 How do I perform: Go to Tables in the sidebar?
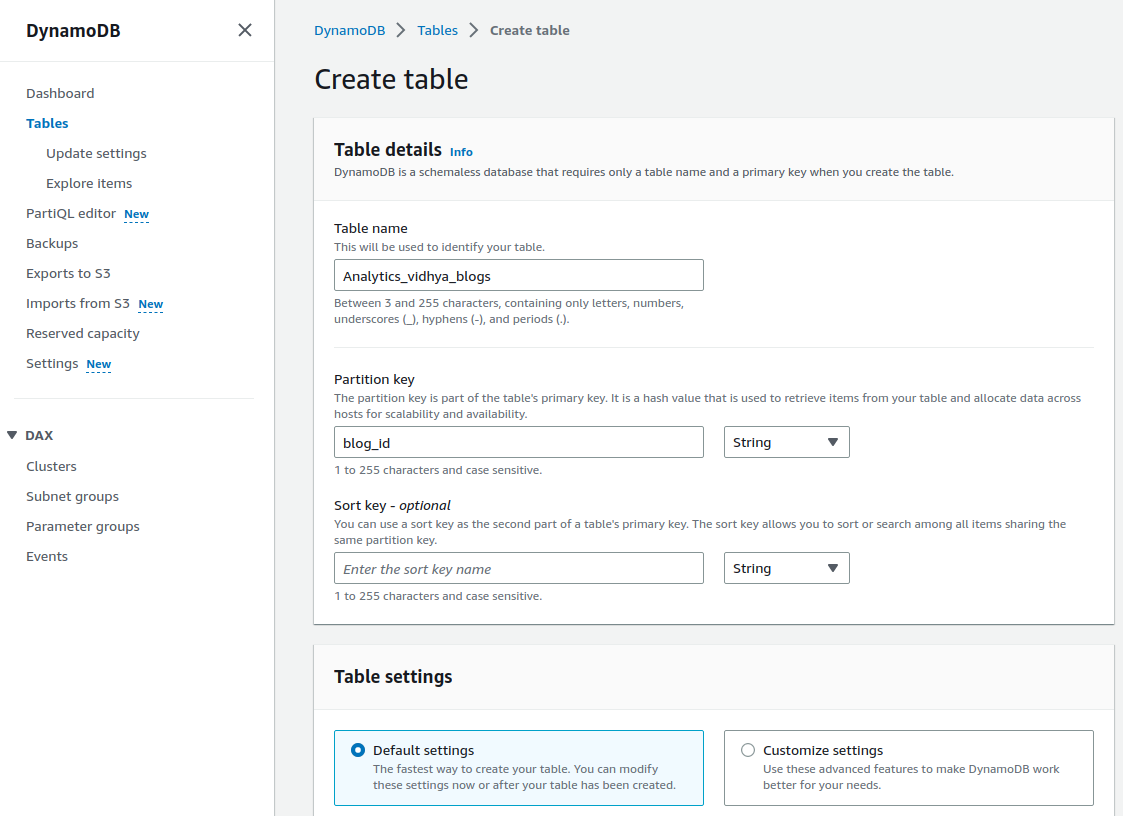[47, 123]
